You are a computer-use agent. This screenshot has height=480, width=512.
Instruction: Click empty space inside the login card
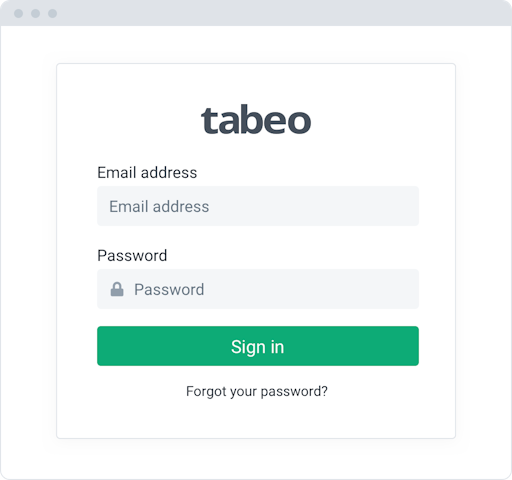(x=256, y=420)
